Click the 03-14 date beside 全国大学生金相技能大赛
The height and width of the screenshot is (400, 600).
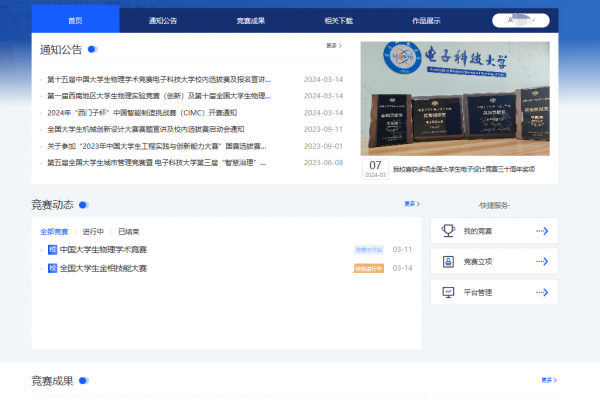402,268
